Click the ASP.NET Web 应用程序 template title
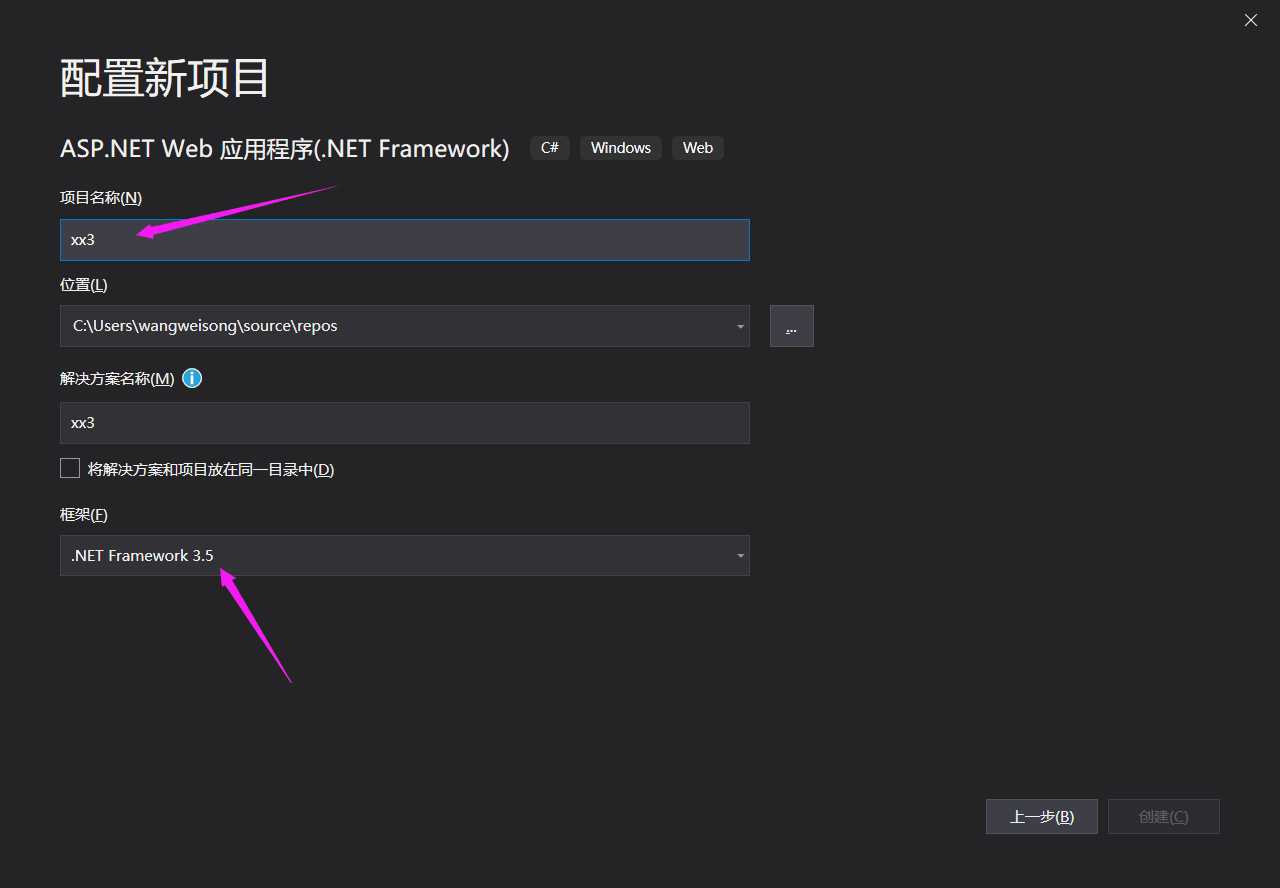This screenshot has width=1280, height=888. 285,148
